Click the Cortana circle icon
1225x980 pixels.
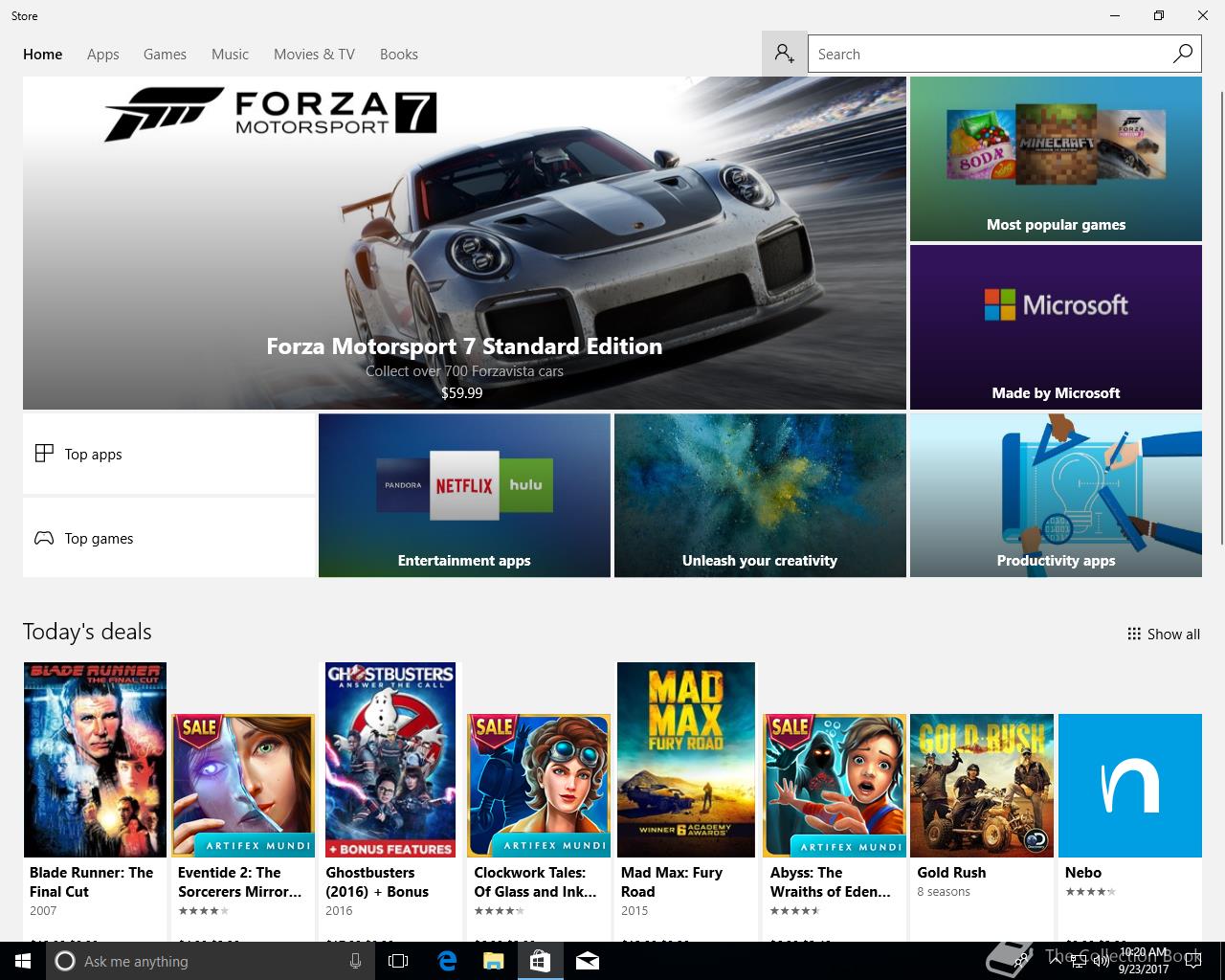point(65,961)
